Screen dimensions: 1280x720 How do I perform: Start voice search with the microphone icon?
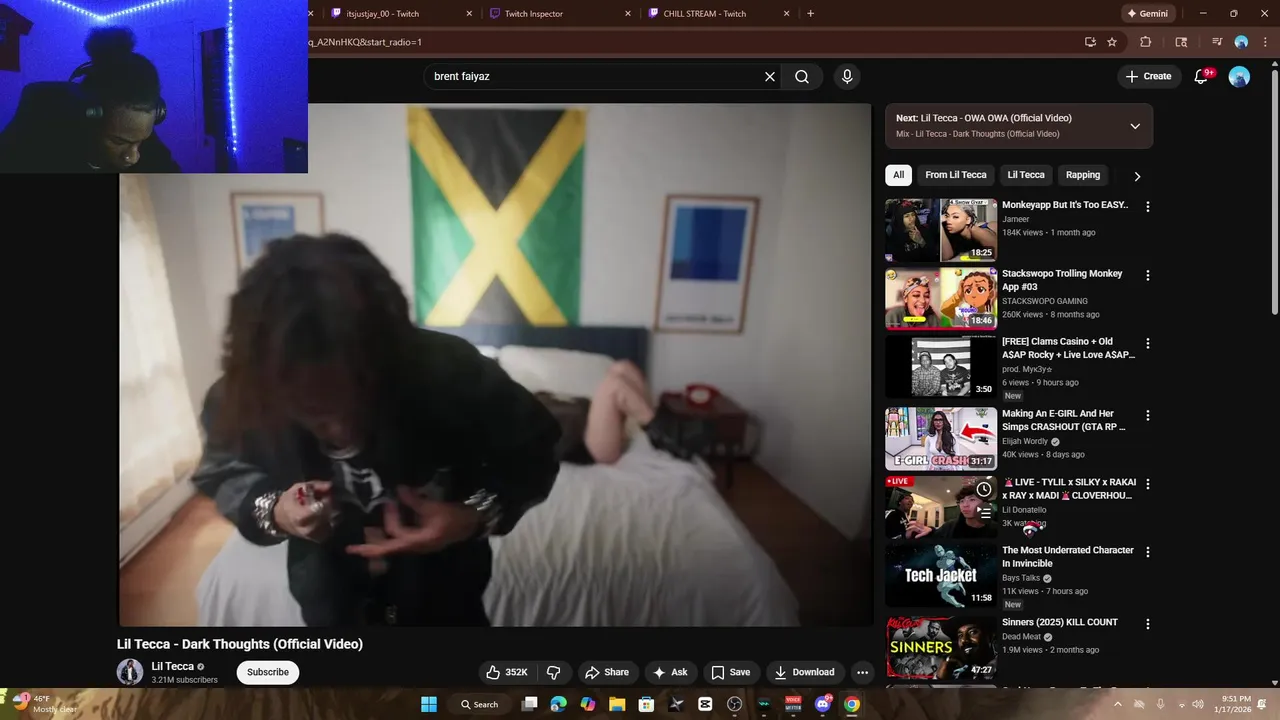(x=847, y=76)
